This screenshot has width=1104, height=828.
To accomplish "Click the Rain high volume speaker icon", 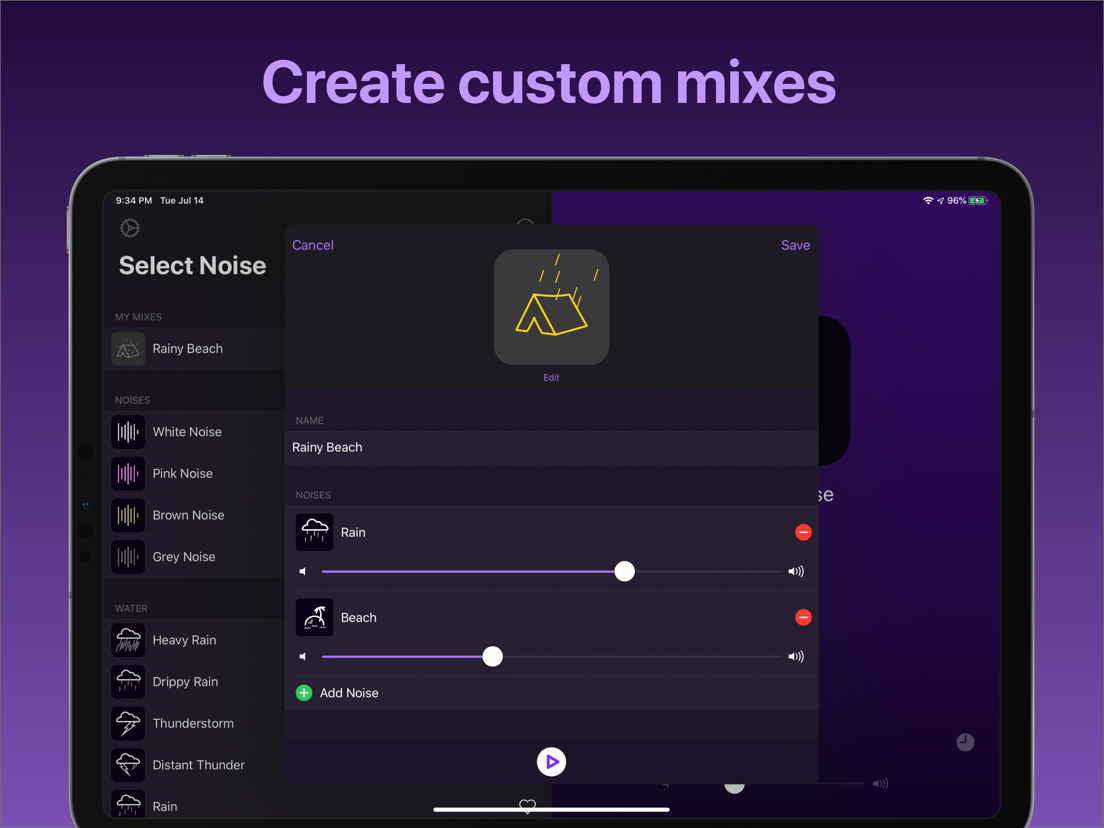I will 796,571.
